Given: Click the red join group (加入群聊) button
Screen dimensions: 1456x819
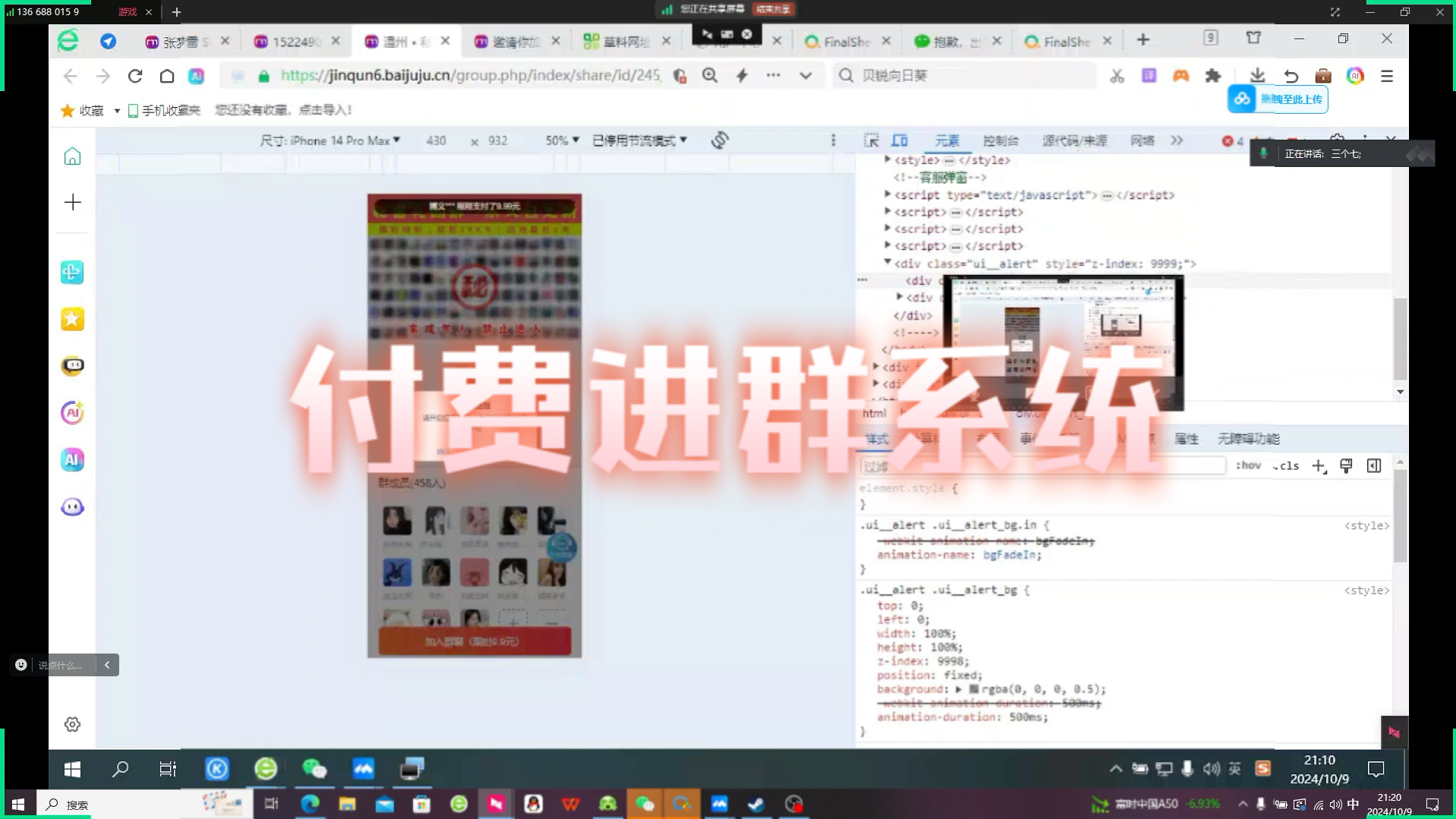Looking at the screenshot, I should coord(474,641).
